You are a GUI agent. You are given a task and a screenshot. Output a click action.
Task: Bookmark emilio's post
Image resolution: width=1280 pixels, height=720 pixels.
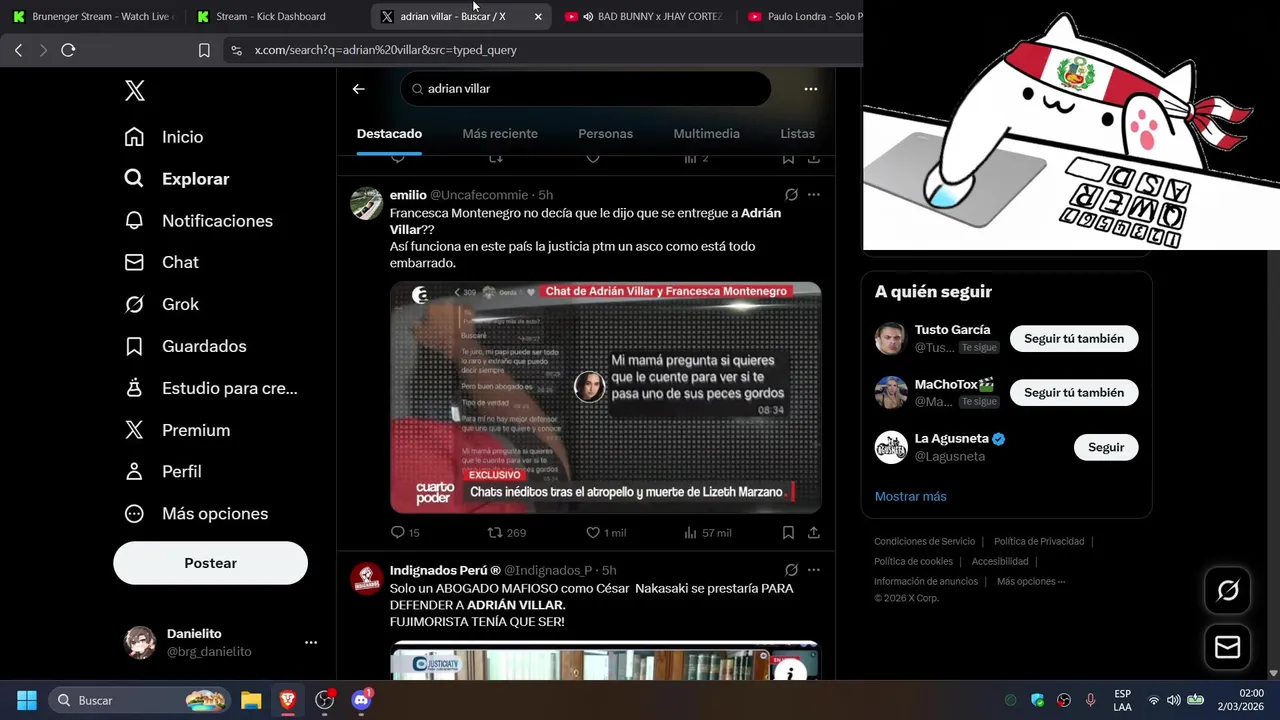(x=788, y=533)
